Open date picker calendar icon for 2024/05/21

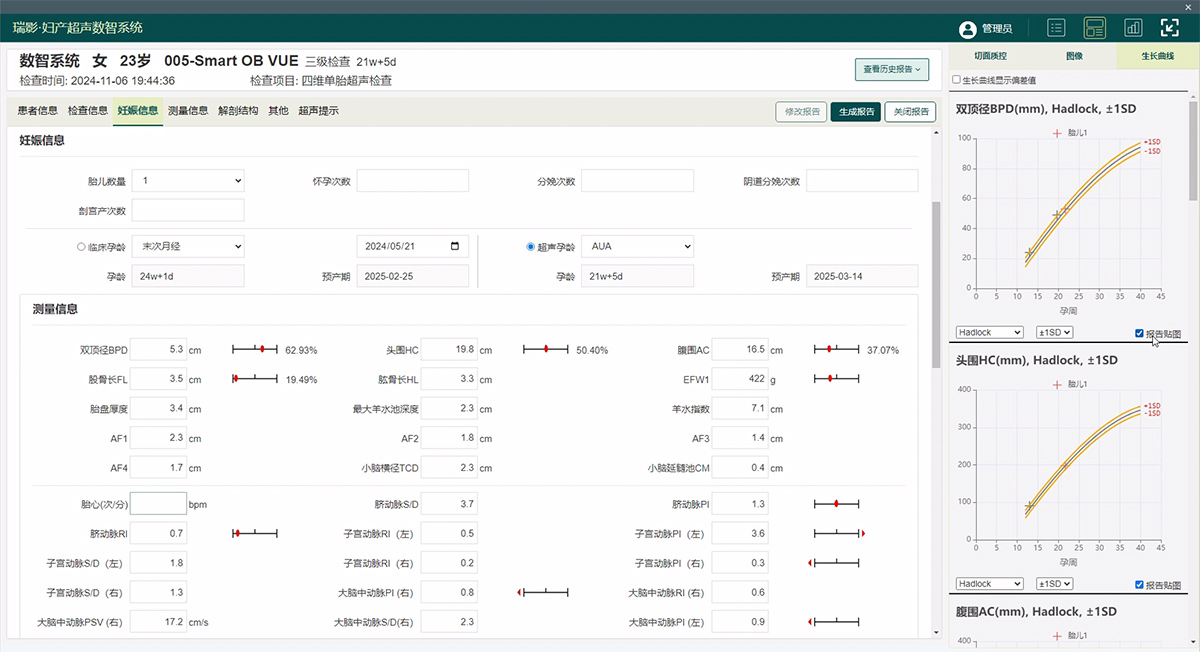(456, 246)
